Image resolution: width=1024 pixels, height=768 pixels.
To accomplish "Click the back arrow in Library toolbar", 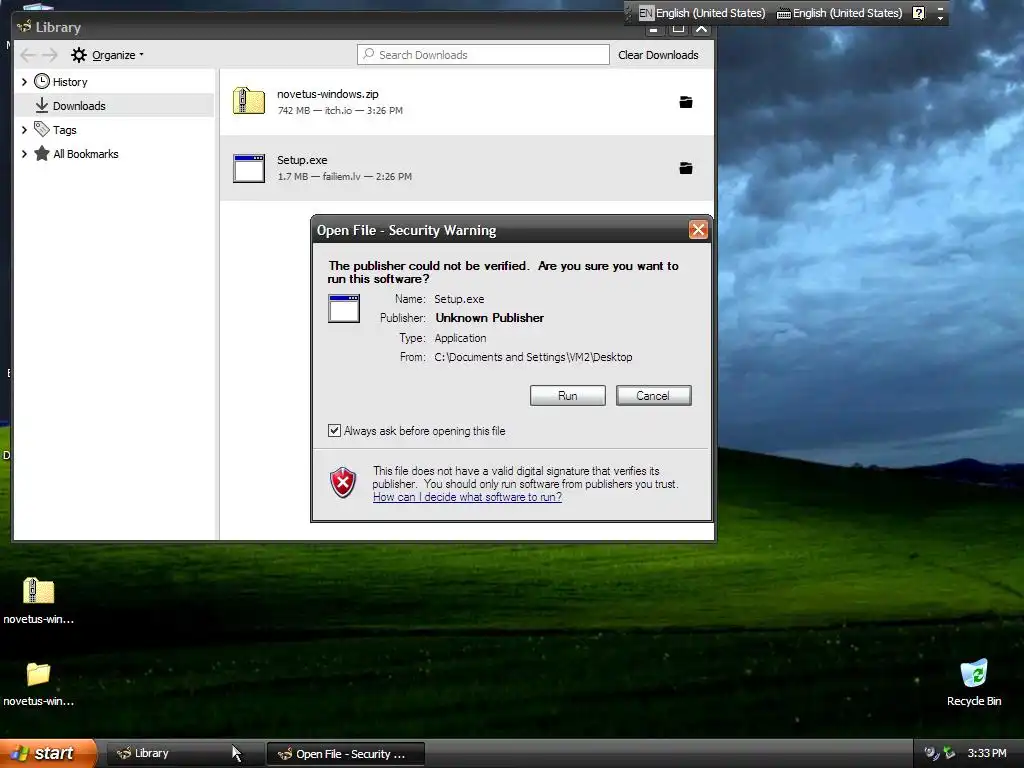I will click(27, 55).
